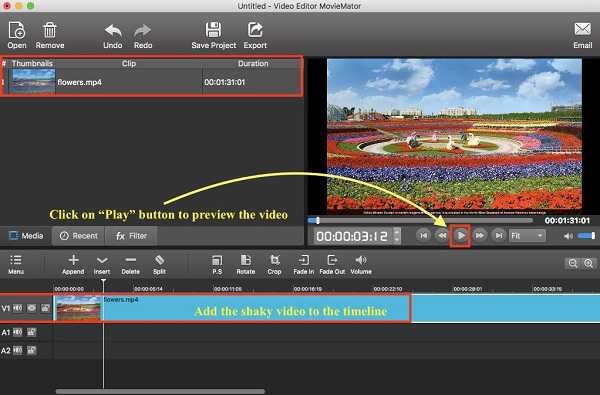Open the timeline Menu
Image resolution: width=600 pixels, height=395 pixels.
point(16,264)
